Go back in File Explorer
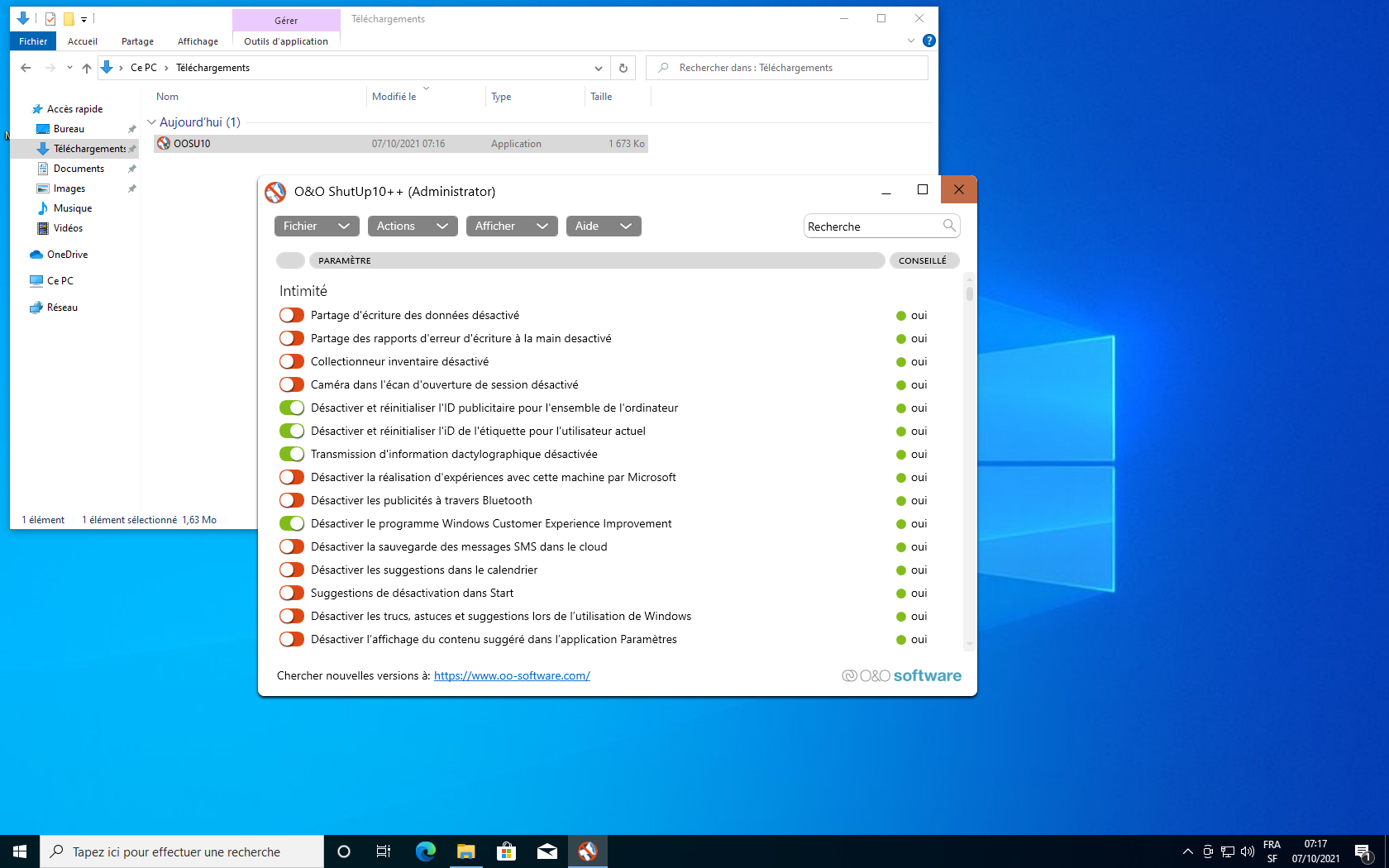1389x868 pixels. [x=26, y=68]
